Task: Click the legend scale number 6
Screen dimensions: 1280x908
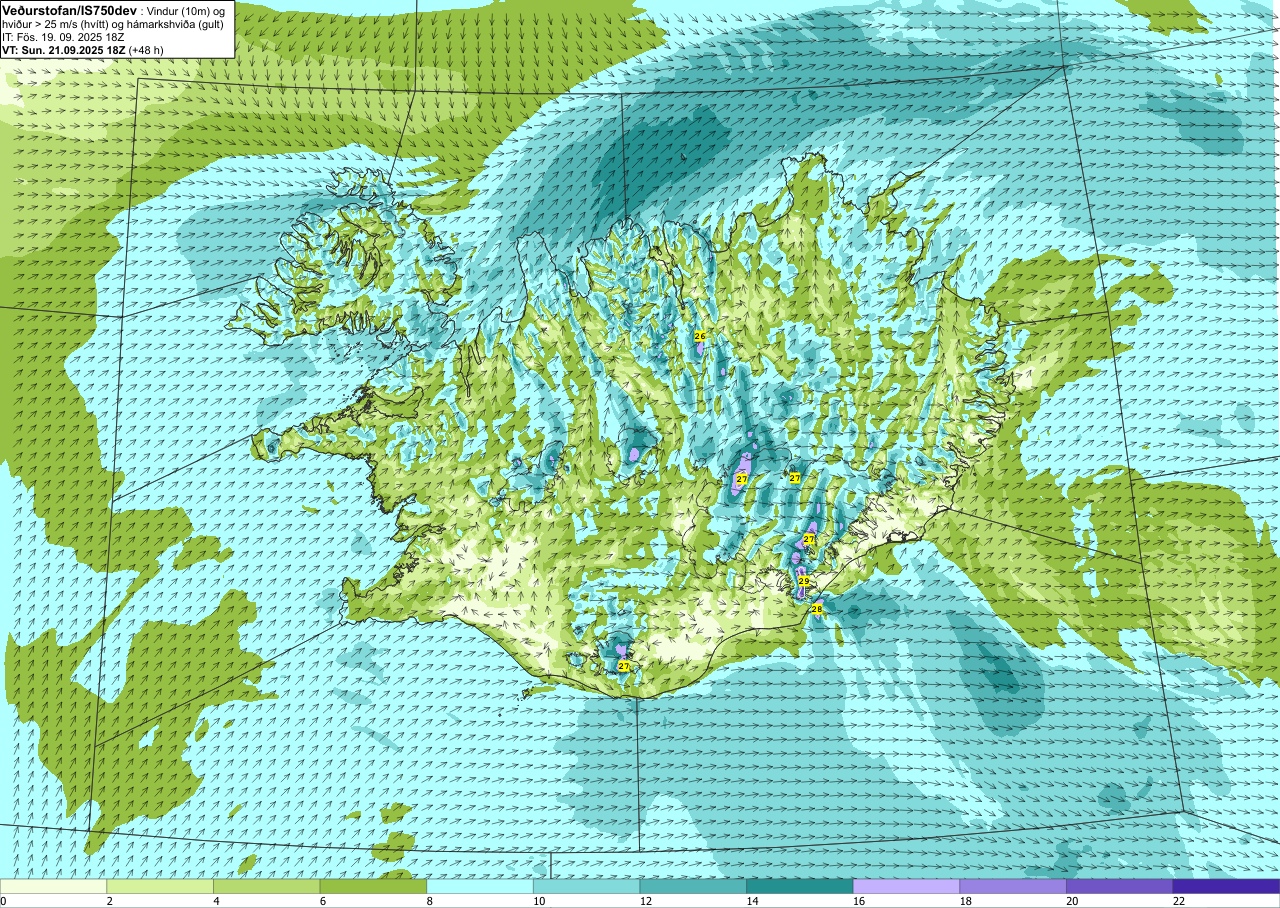Action: (323, 901)
